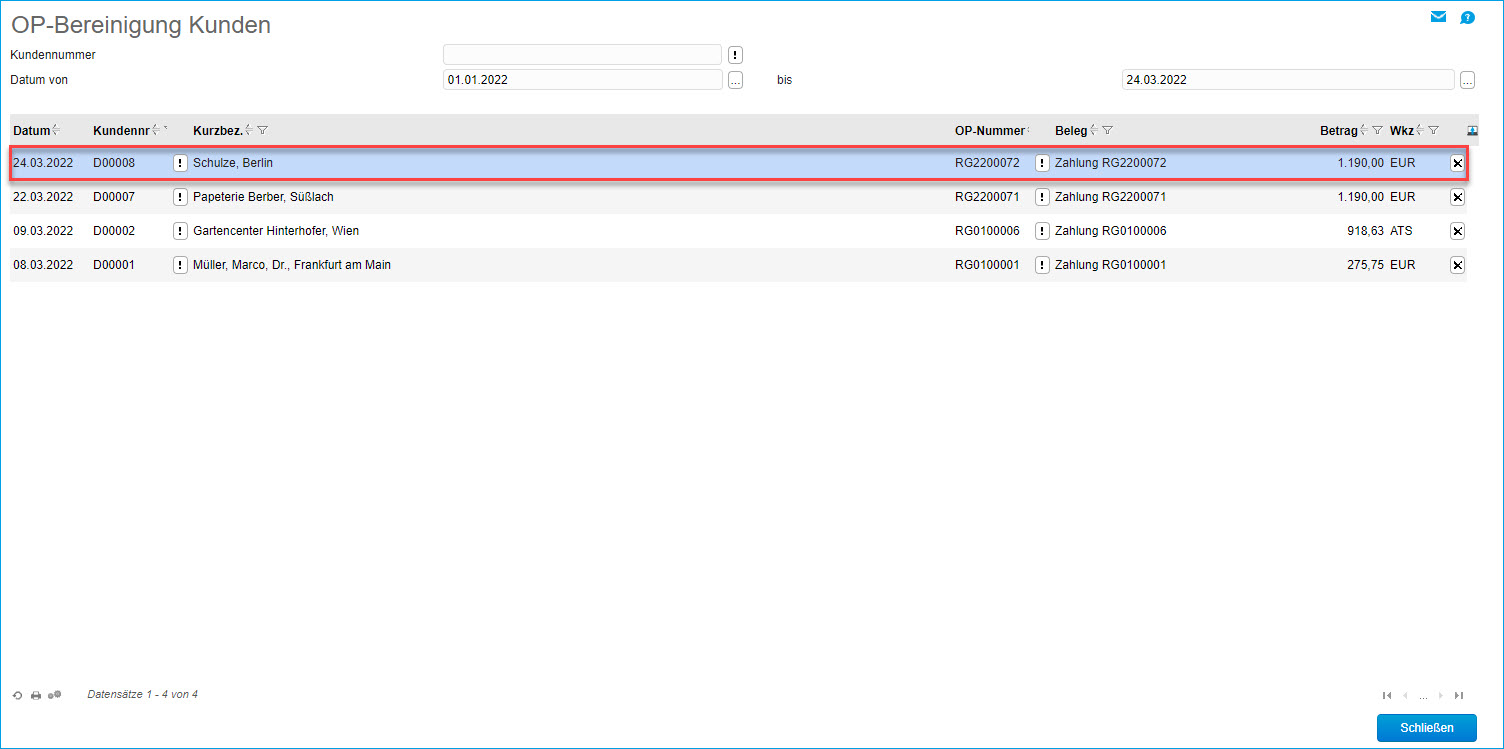This screenshot has width=1504, height=749.
Task: Open filter for the Betrag column
Action: point(1377,130)
